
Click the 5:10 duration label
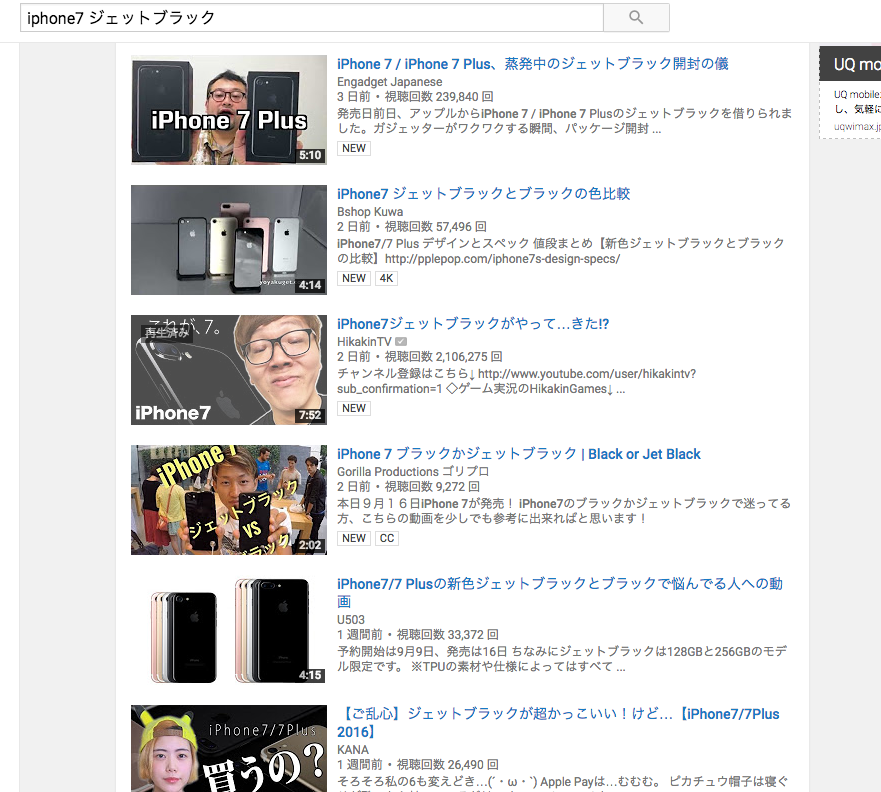click(x=310, y=155)
